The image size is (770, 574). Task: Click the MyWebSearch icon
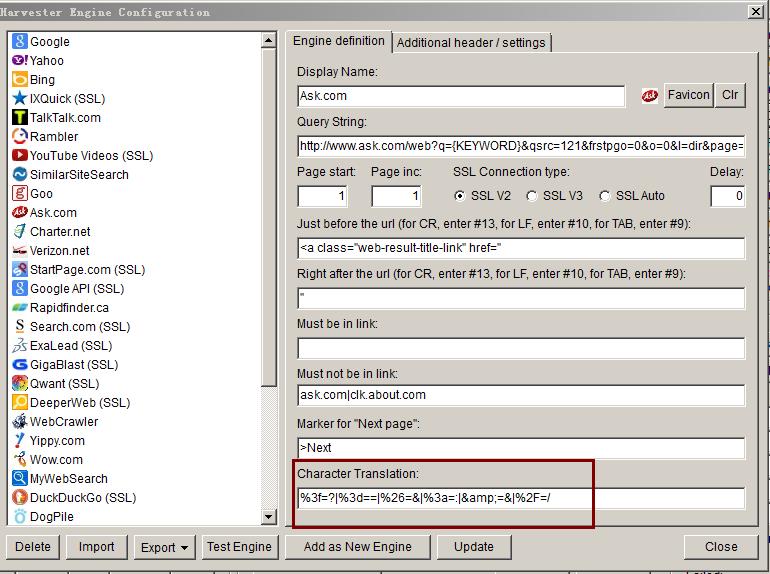click(20, 478)
